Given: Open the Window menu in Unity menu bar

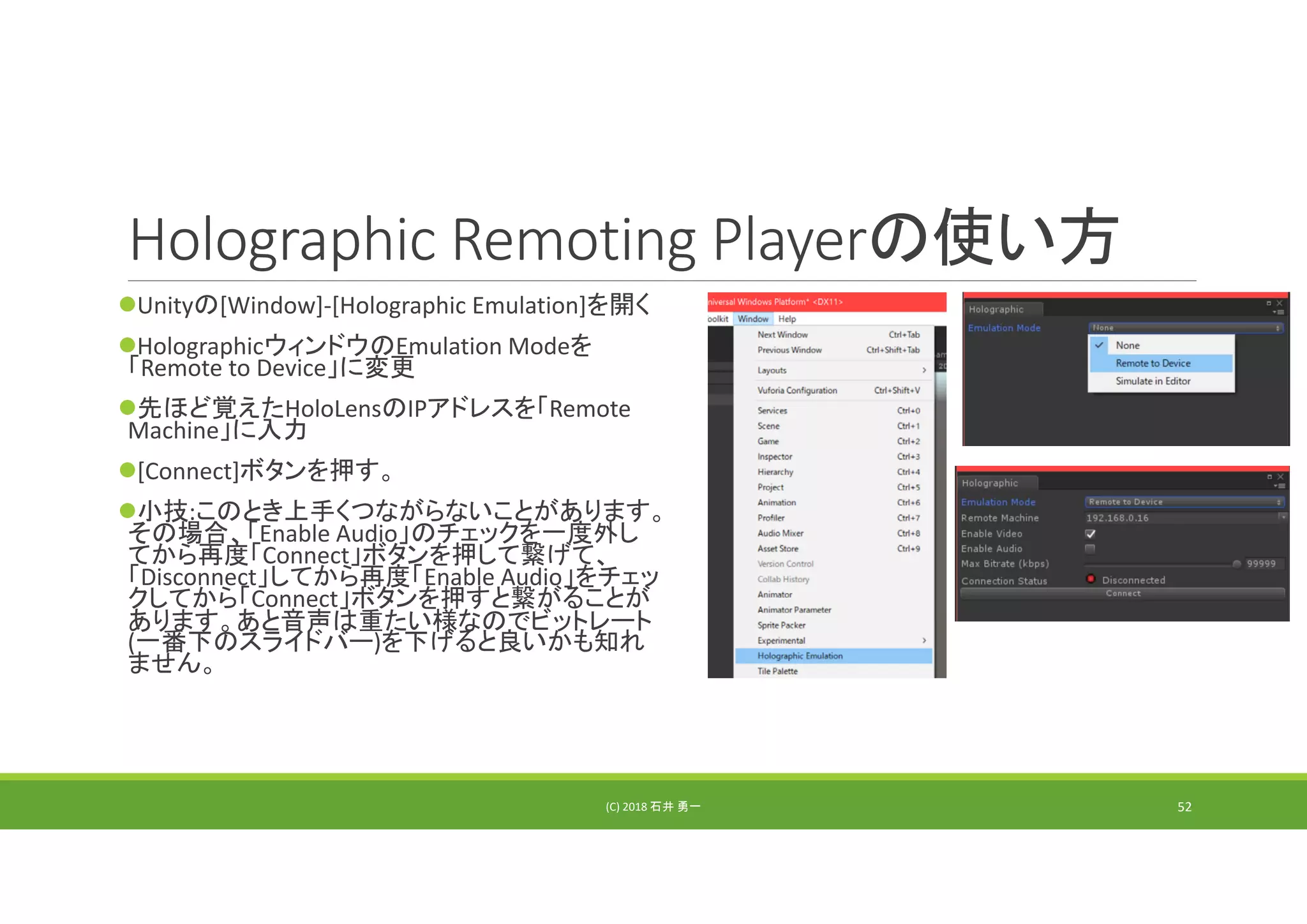Looking at the screenshot, I should click(753, 319).
